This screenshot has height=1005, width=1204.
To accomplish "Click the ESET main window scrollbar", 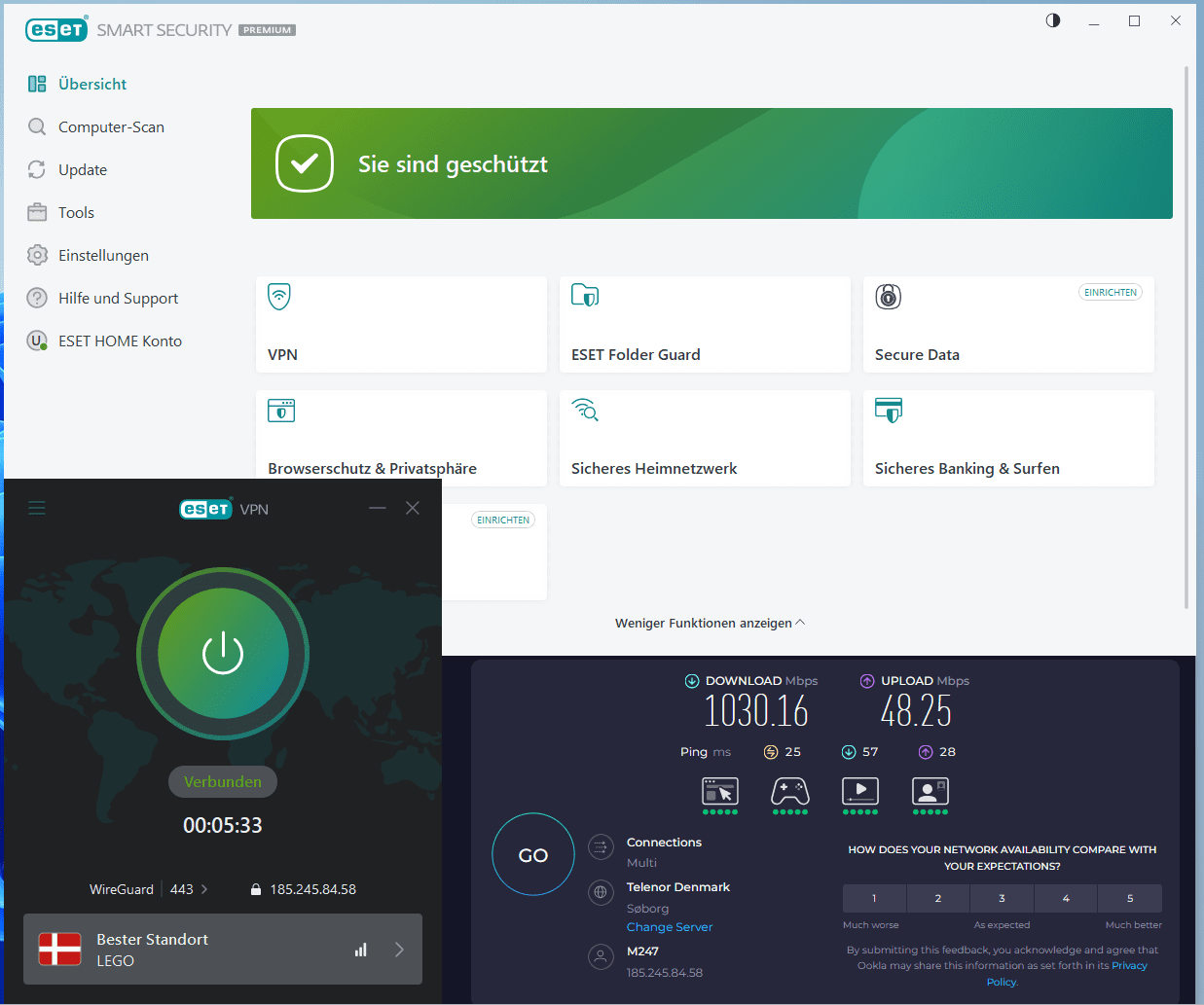I will pos(1186,337).
